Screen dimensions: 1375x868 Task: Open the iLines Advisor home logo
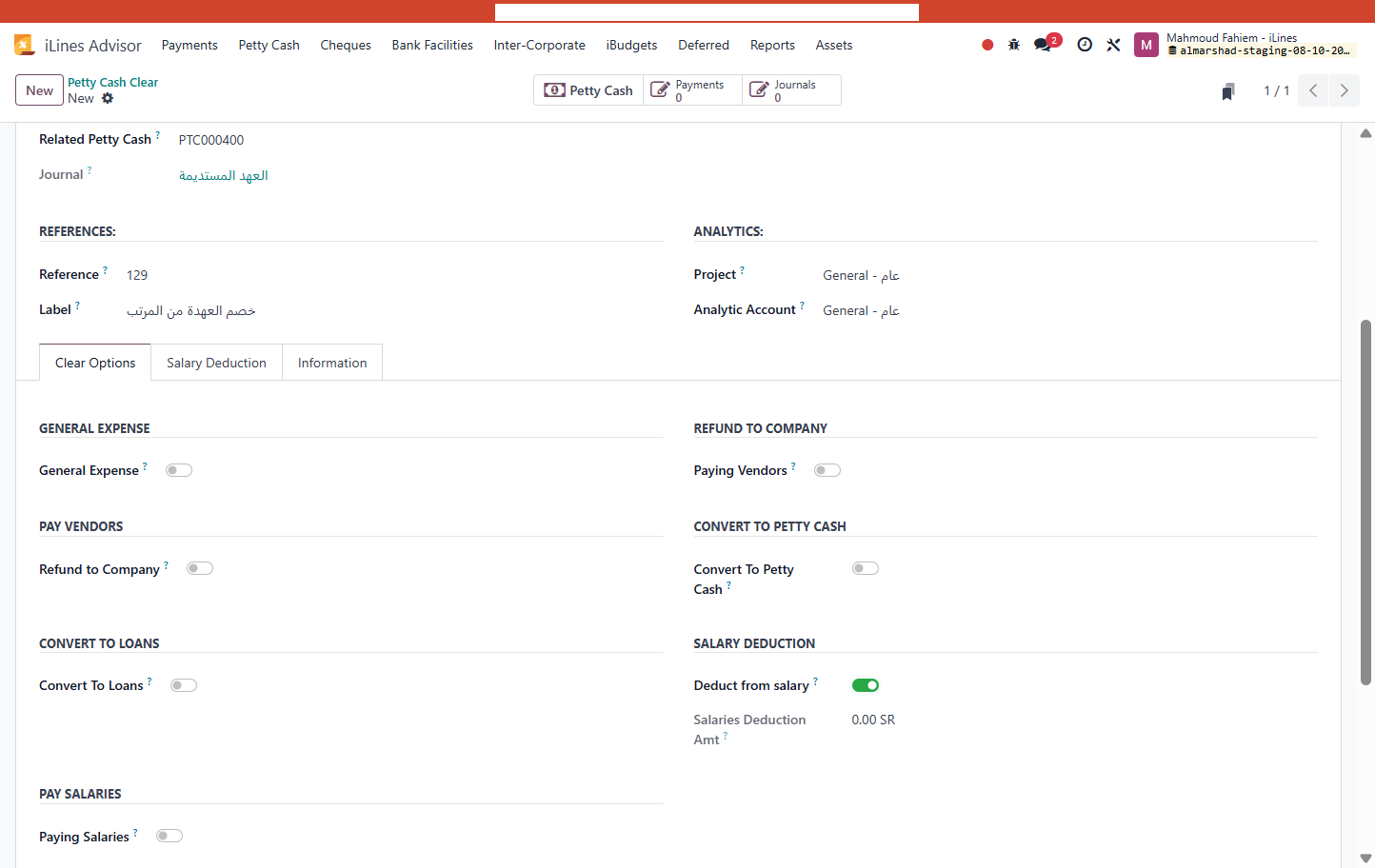[25, 45]
